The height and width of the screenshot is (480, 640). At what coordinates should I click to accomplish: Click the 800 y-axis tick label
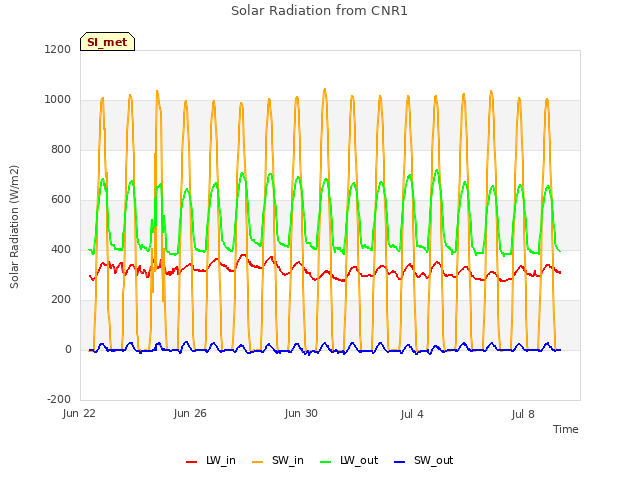61,149
